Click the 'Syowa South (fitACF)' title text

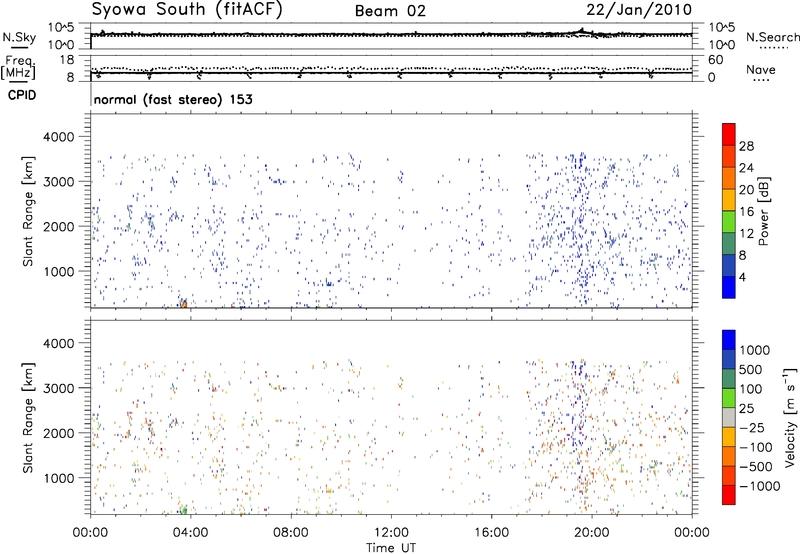coord(187,10)
